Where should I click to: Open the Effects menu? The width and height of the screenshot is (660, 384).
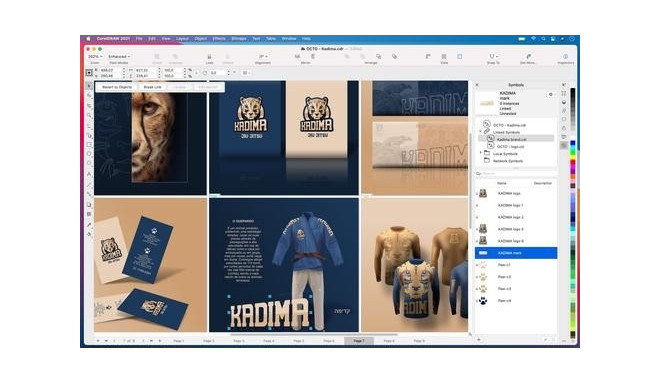[219, 39]
